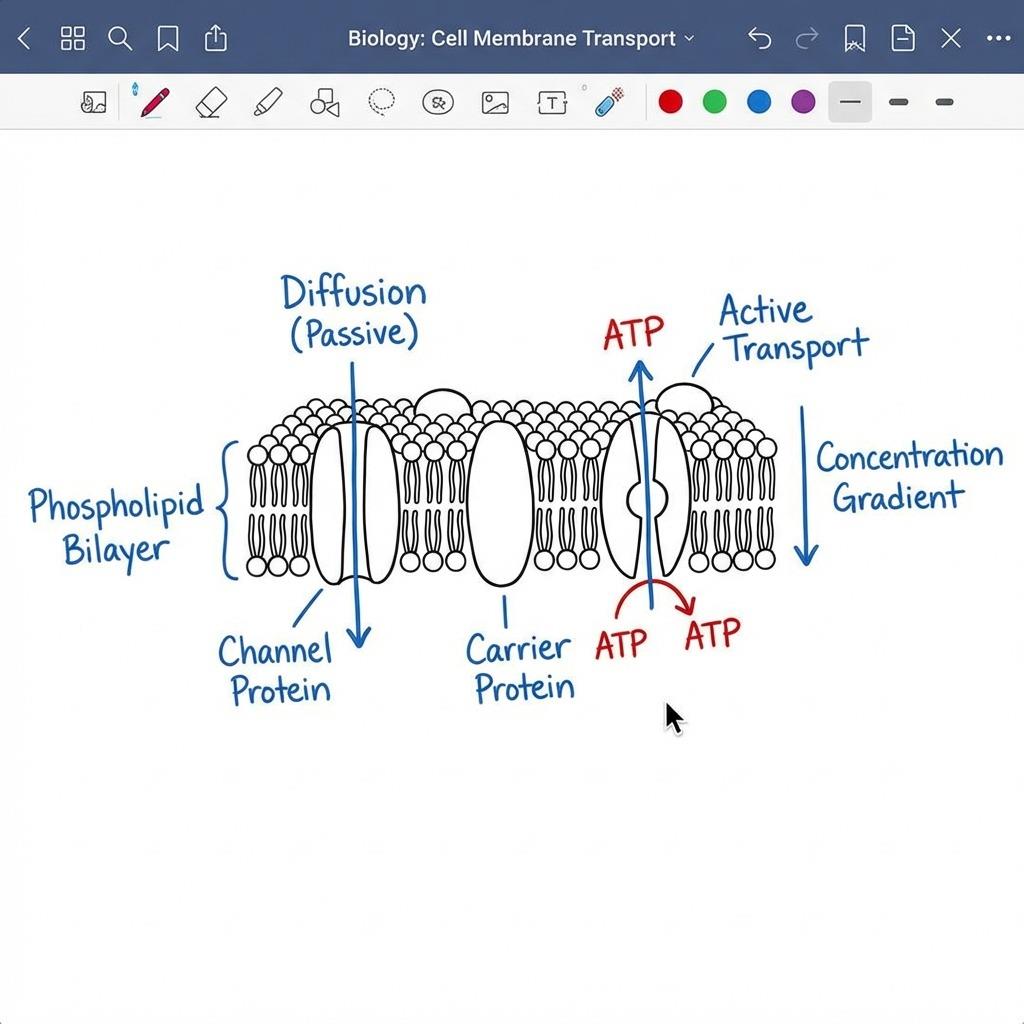Screen dimensions: 1024x1024
Task: Pick the purple pen color
Action: pyautogui.click(x=803, y=102)
